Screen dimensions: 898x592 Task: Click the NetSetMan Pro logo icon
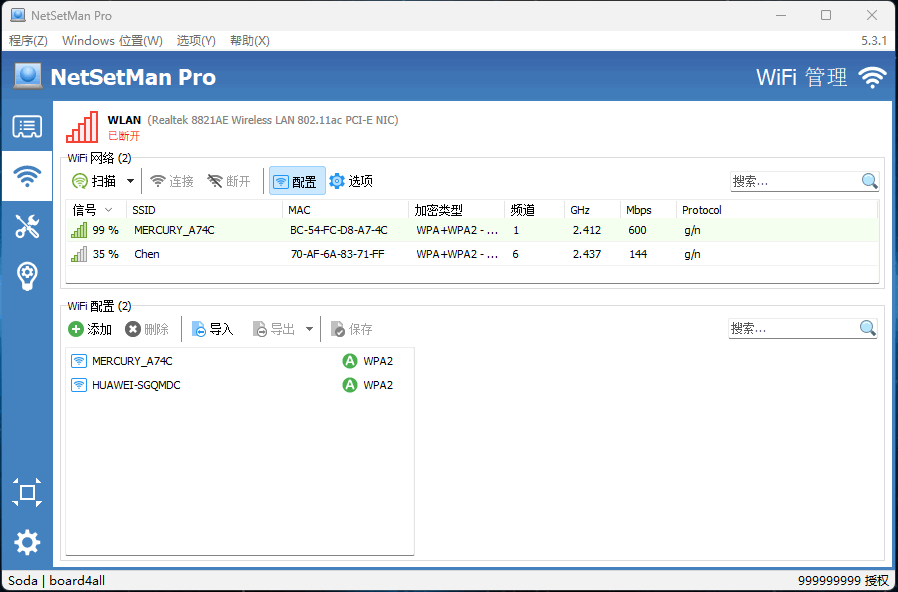click(x=28, y=76)
